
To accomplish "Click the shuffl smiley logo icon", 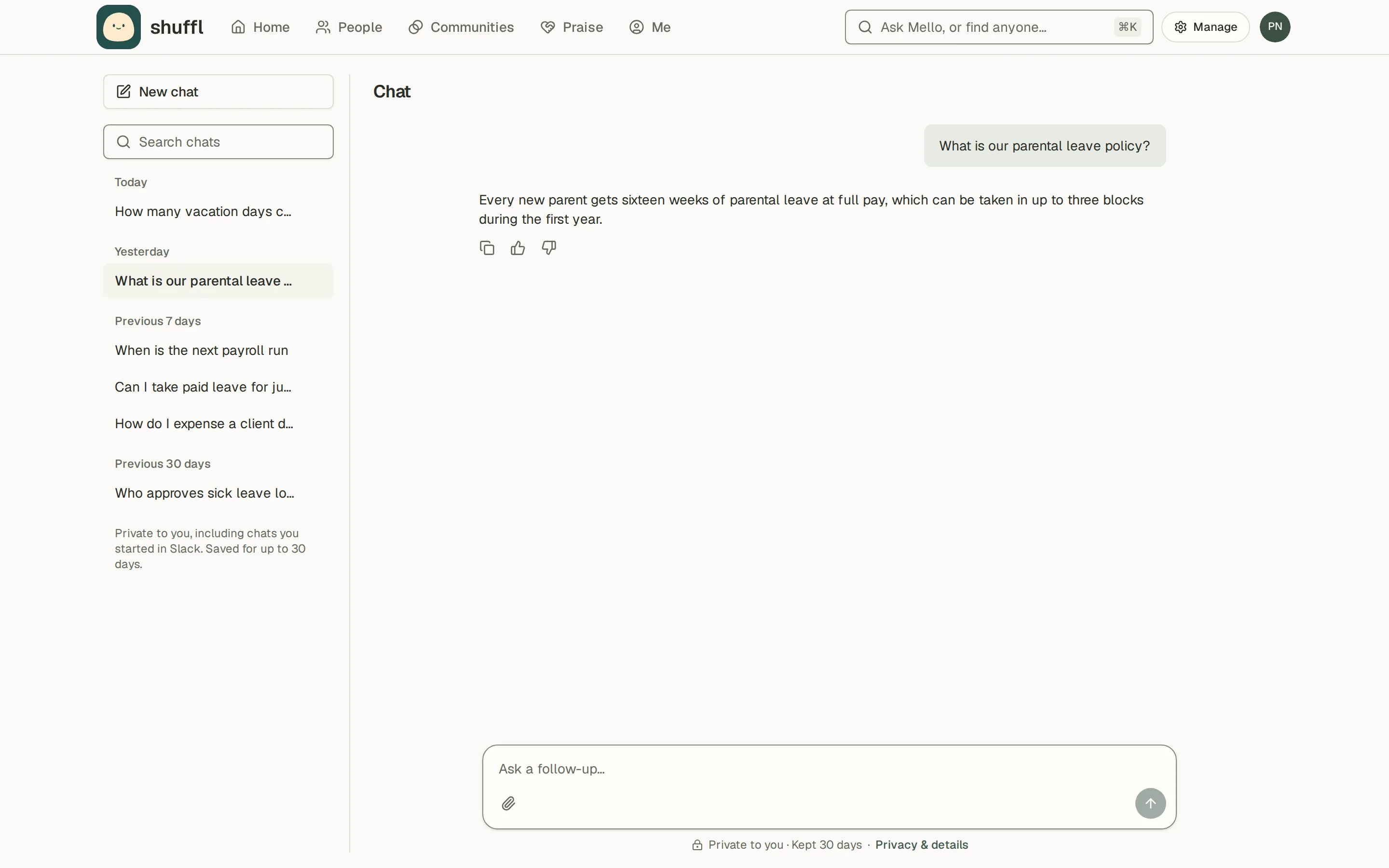I will pos(118,27).
